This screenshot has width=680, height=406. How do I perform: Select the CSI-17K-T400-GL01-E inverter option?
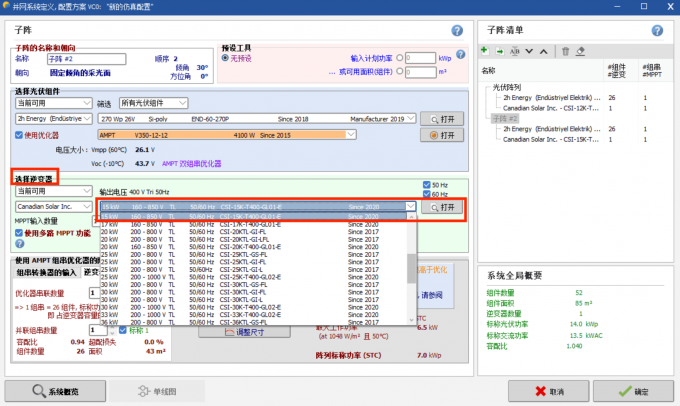point(254,224)
